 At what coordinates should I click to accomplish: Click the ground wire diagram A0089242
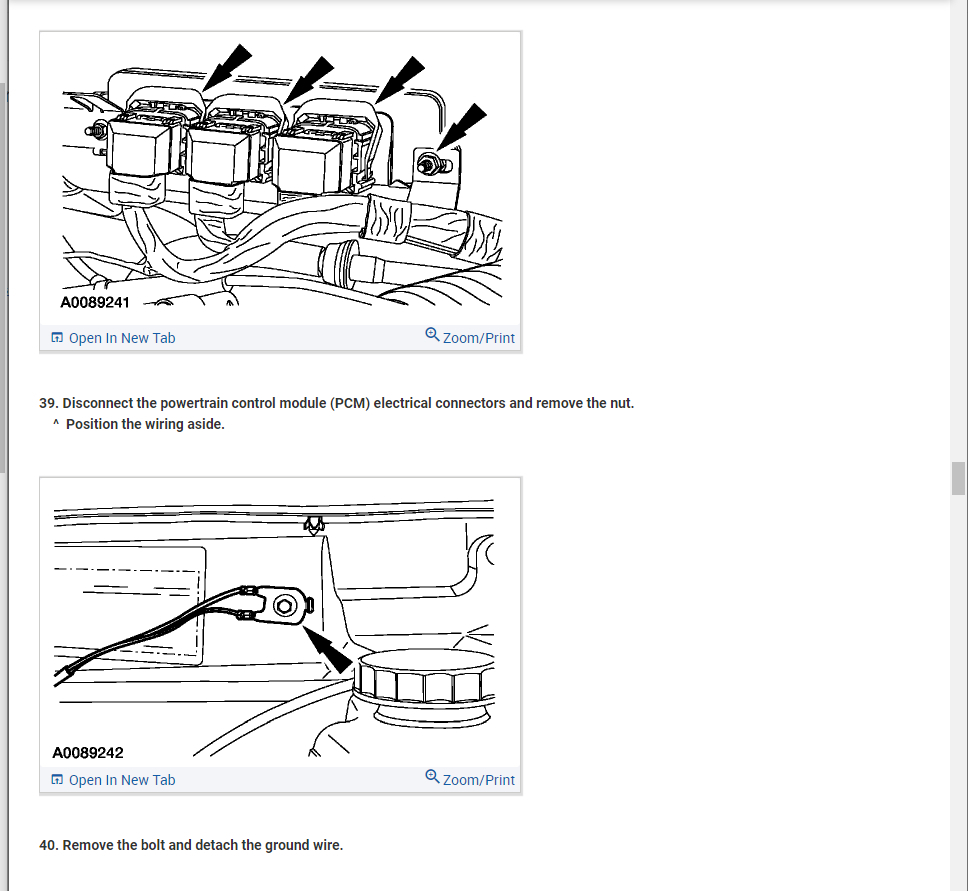(281, 622)
